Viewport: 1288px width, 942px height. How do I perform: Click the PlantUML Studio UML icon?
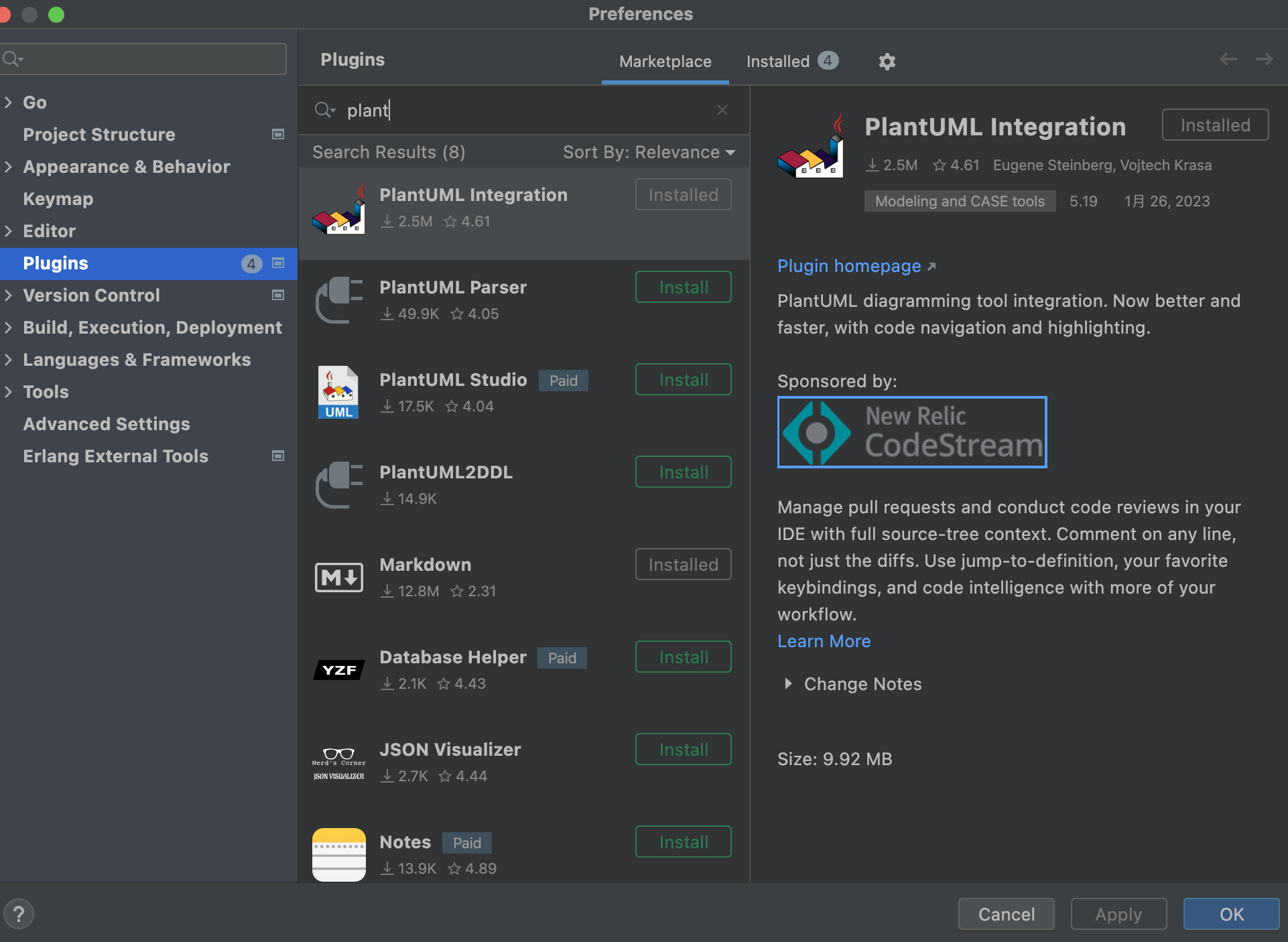[x=338, y=393]
